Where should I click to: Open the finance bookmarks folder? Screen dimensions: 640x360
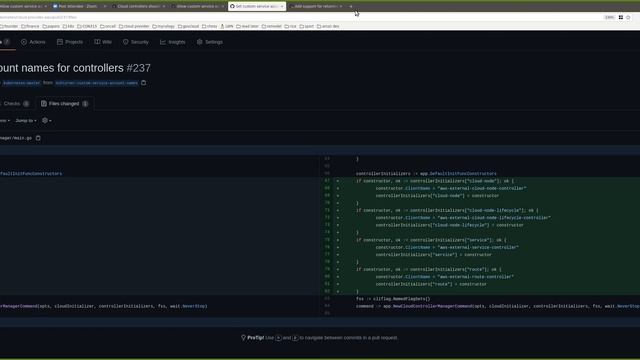point(30,26)
